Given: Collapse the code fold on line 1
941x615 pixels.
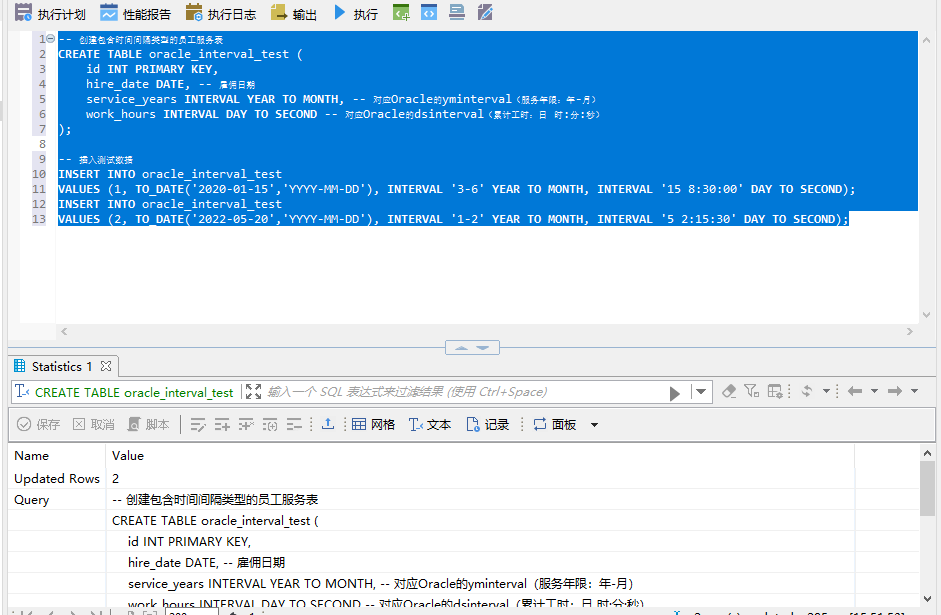Looking at the screenshot, I should [50, 38].
